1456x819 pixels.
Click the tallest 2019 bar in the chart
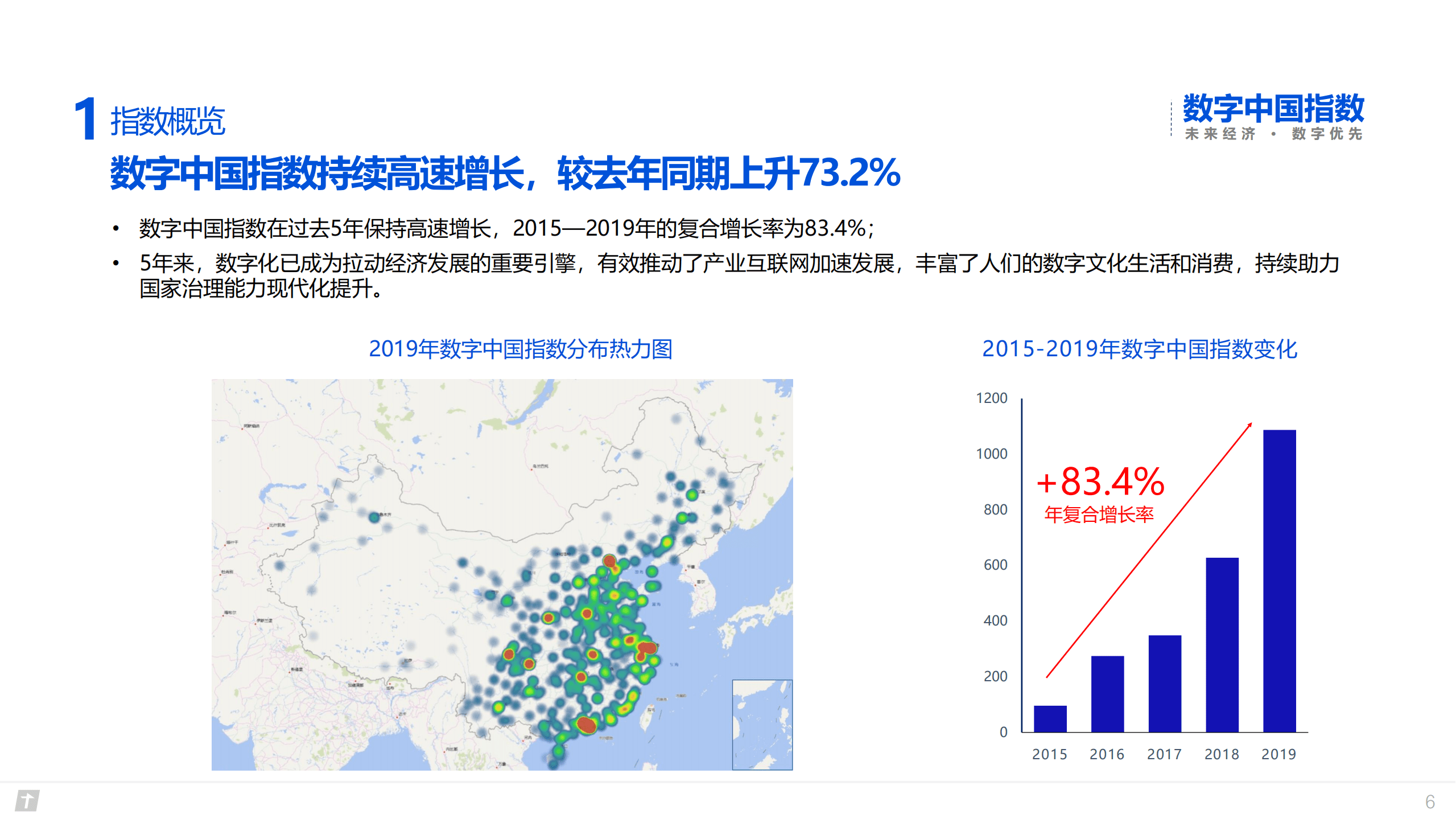[x=1278, y=575]
